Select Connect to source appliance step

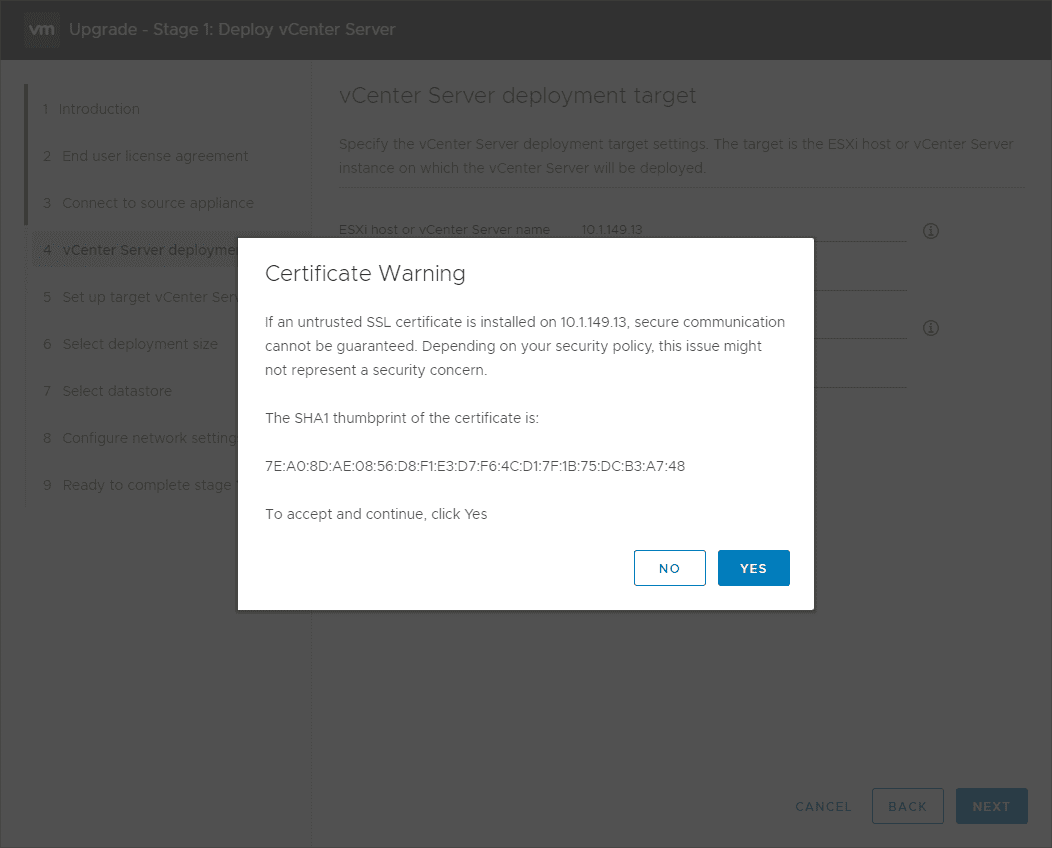coord(158,203)
